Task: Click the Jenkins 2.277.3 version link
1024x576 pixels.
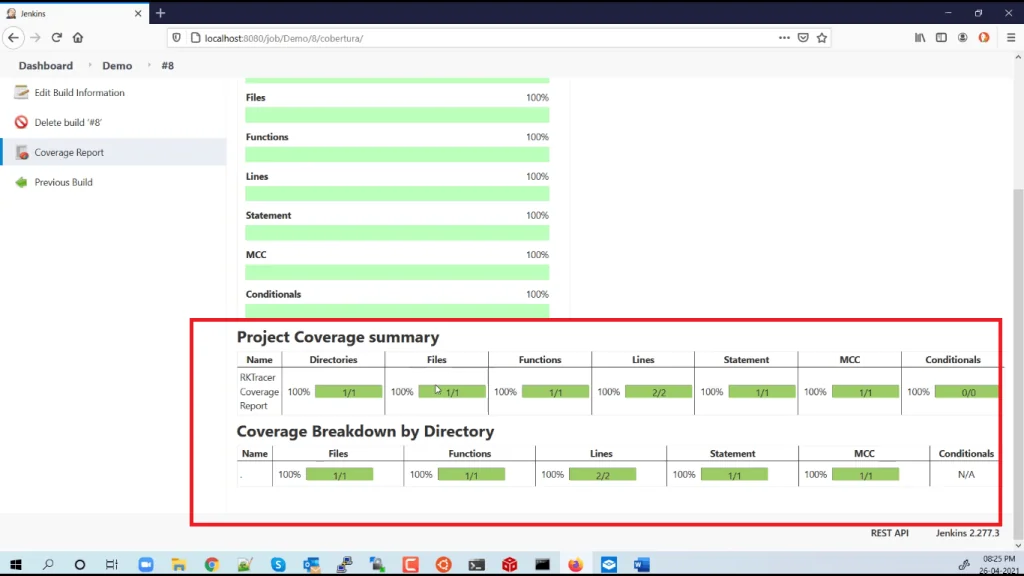Action: (967, 533)
